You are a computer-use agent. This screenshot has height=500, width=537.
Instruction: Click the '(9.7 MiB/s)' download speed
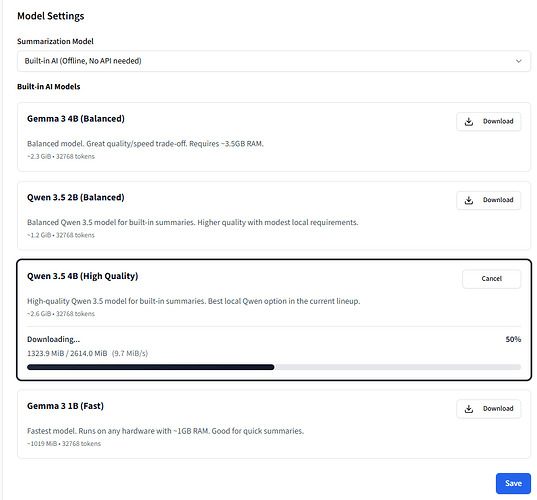pyautogui.click(x=130, y=353)
